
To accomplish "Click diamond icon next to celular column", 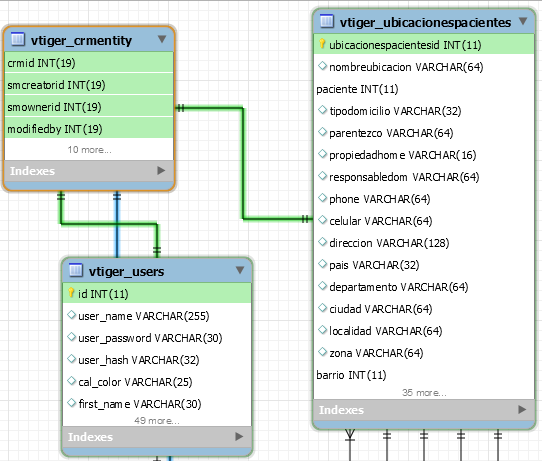I will [x=323, y=220].
